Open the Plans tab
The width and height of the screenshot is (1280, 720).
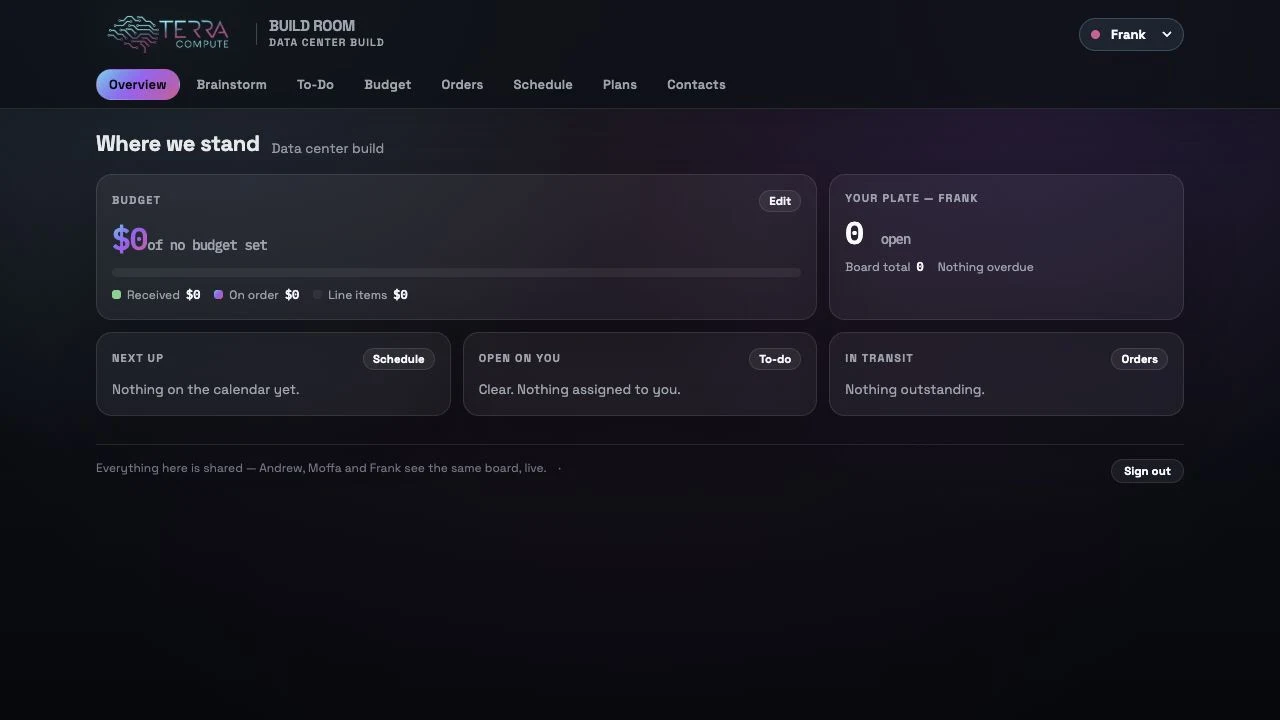620,85
